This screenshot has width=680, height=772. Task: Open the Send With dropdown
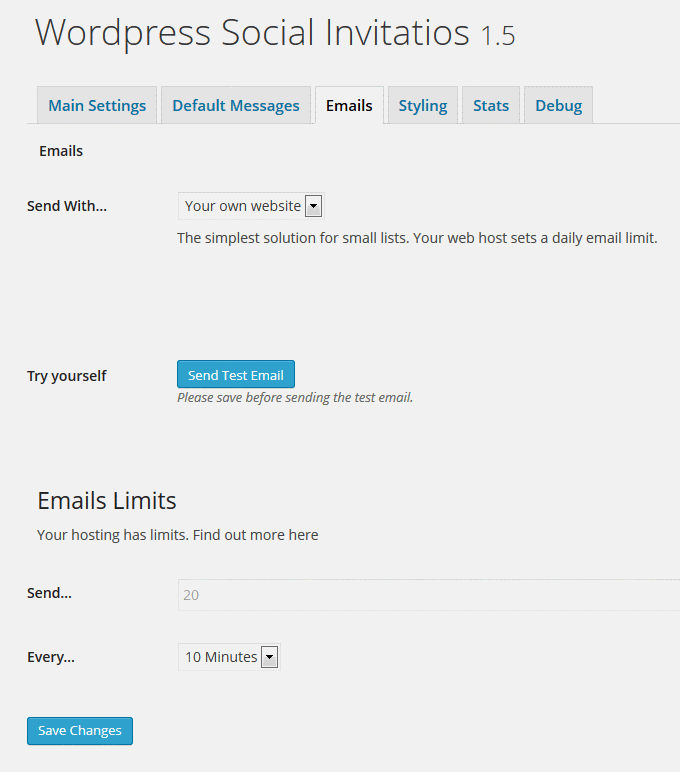click(x=251, y=206)
